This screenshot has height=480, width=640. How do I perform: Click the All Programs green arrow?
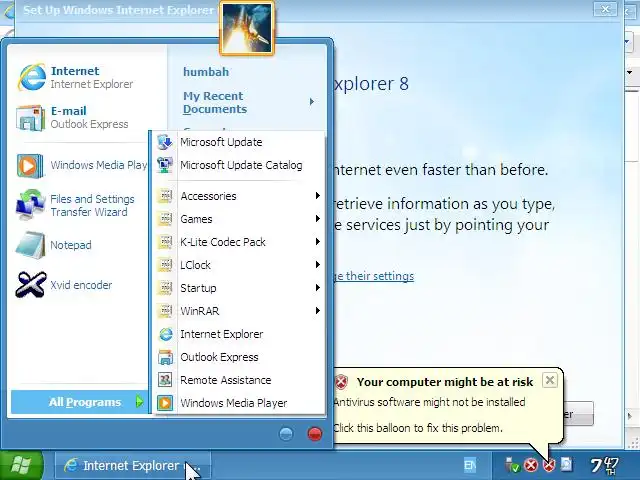(139, 402)
